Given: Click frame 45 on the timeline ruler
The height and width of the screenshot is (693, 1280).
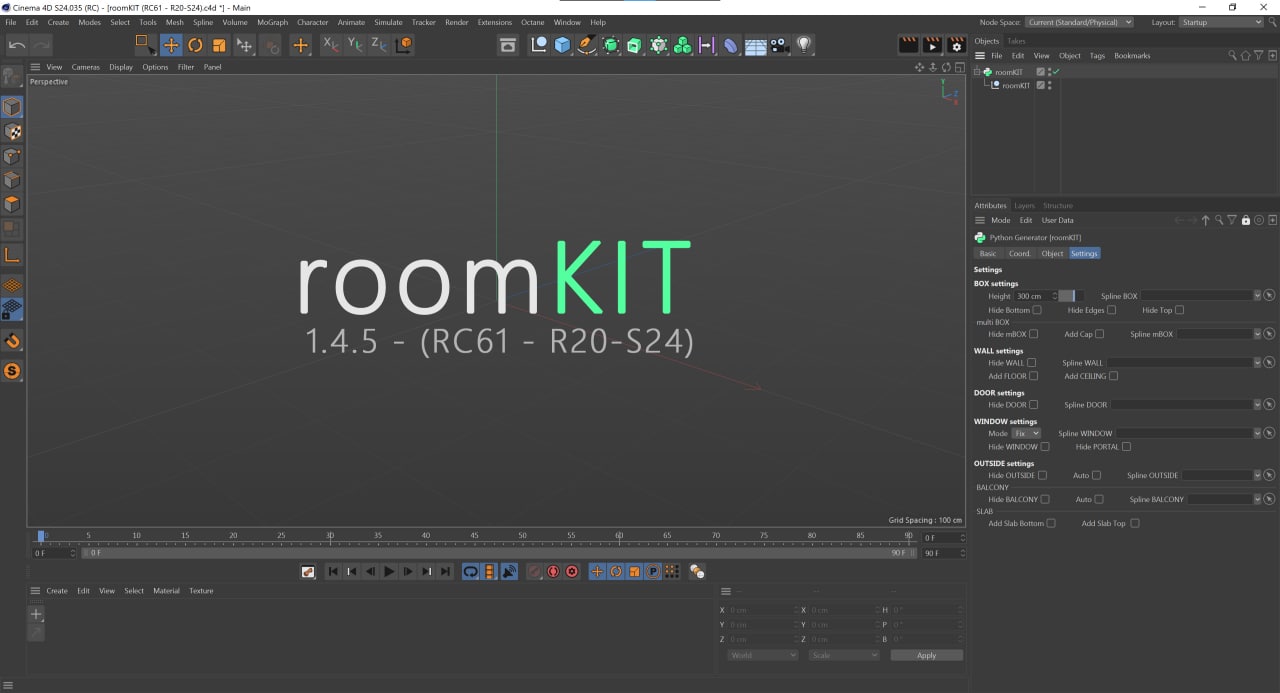Looking at the screenshot, I should click(474, 537).
